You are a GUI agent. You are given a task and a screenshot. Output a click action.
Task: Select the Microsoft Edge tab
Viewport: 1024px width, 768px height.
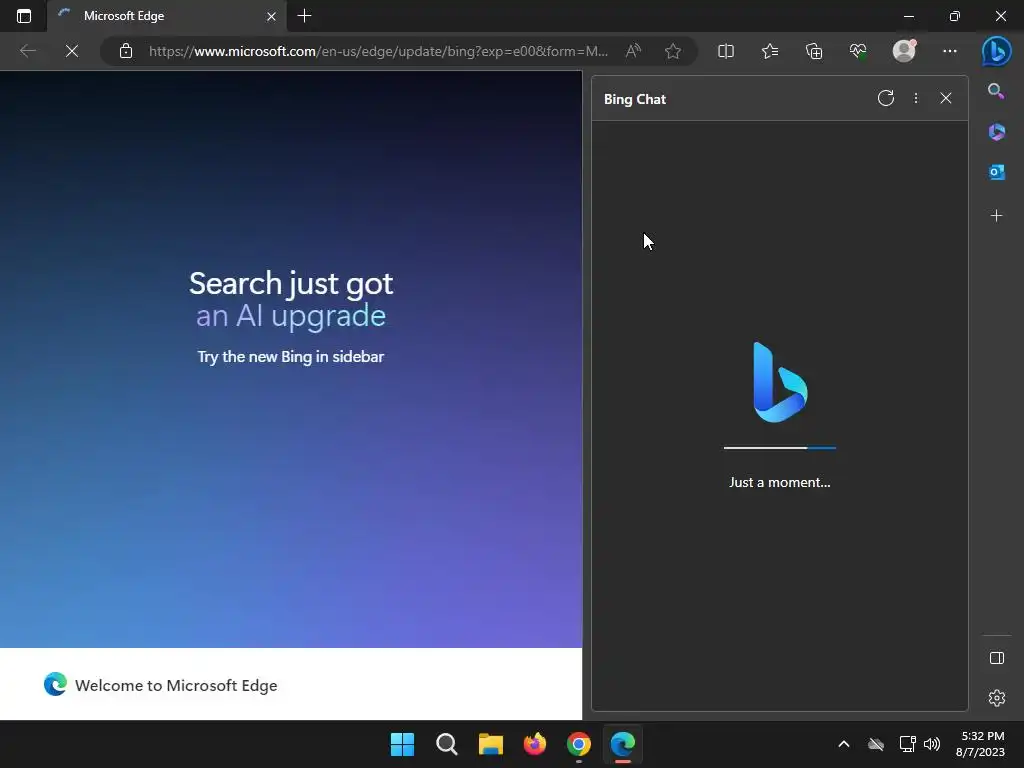click(167, 16)
